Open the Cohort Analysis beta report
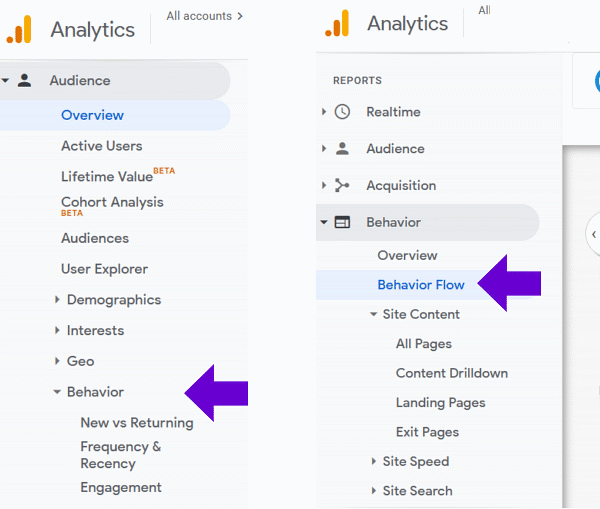Viewport: 600px width, 509px height. click(x=112, y=206)
